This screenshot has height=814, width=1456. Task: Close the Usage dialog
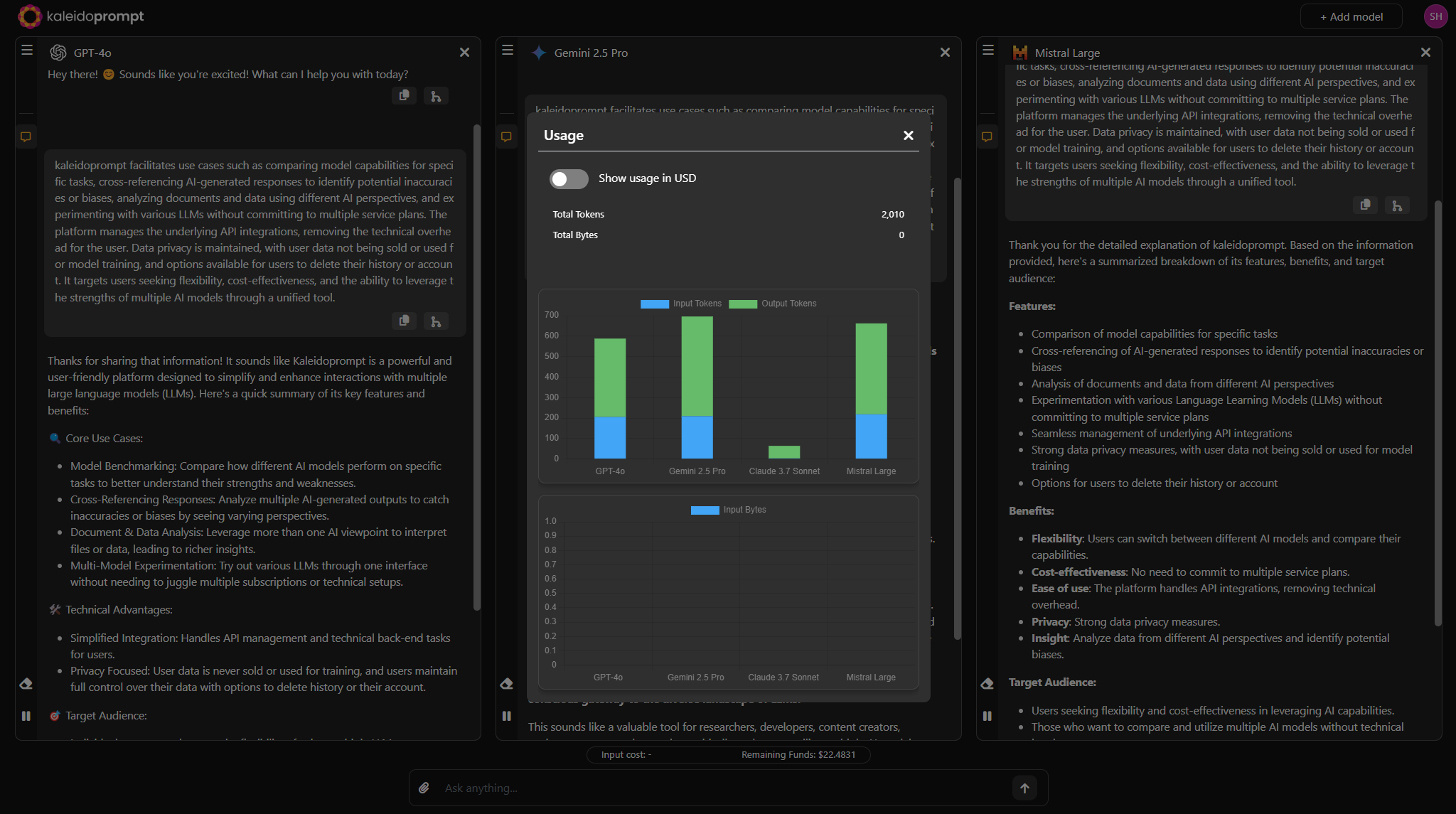click(x=908, y=136)
